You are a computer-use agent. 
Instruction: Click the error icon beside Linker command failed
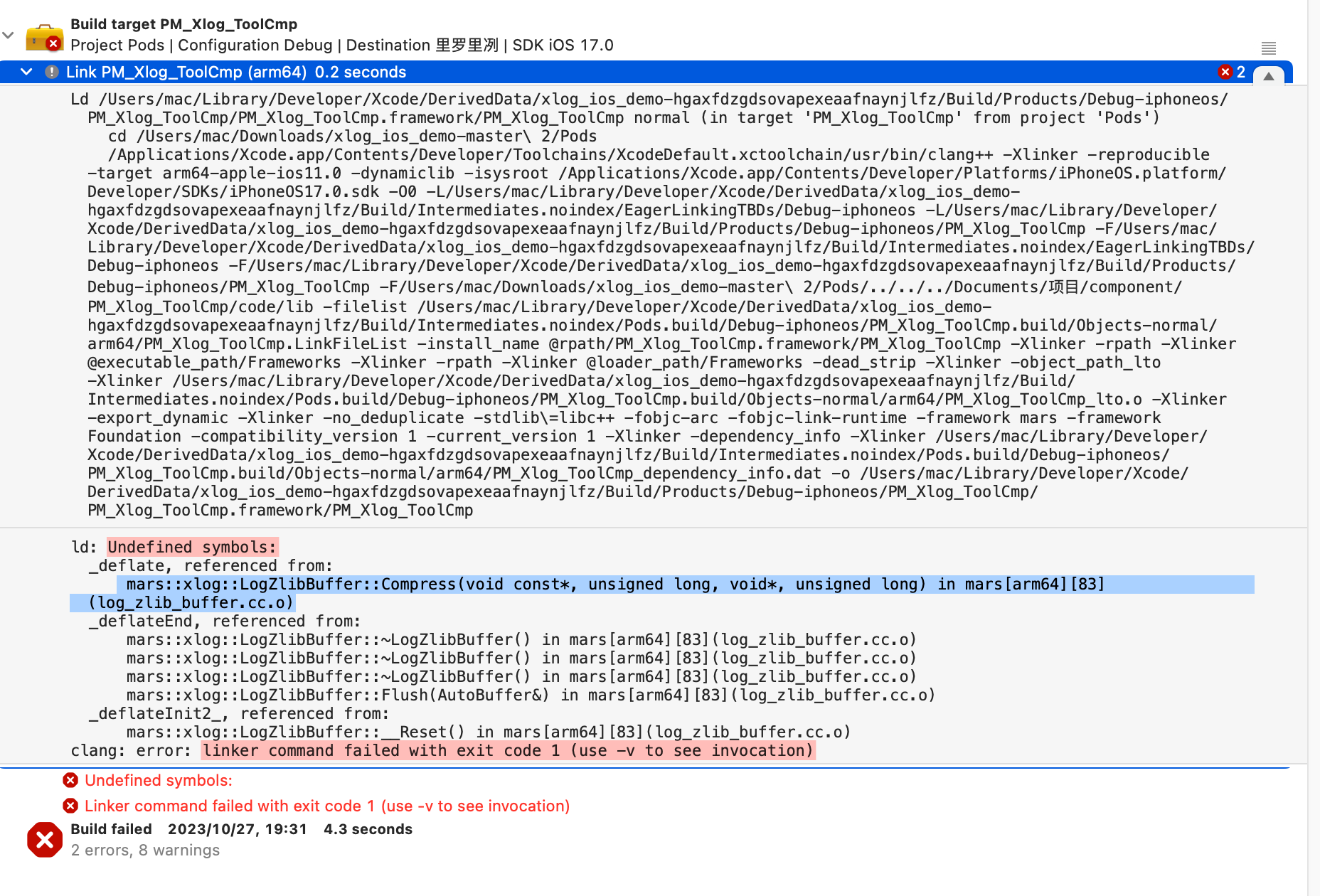[70, 806]
